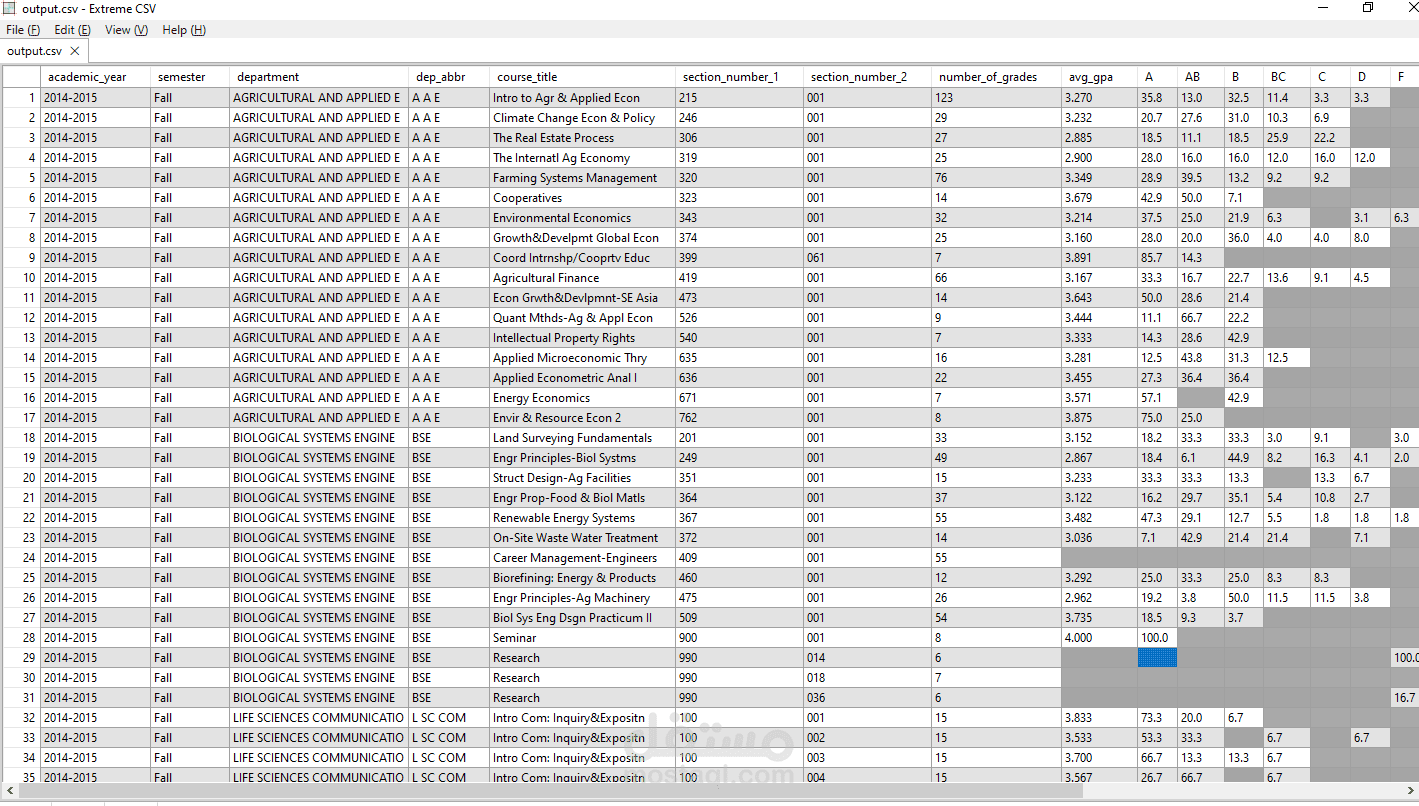This screenshot has height=806, width=1419.
Task: Click the Extreme CSV title bar icon
Action: click(9, 8)
